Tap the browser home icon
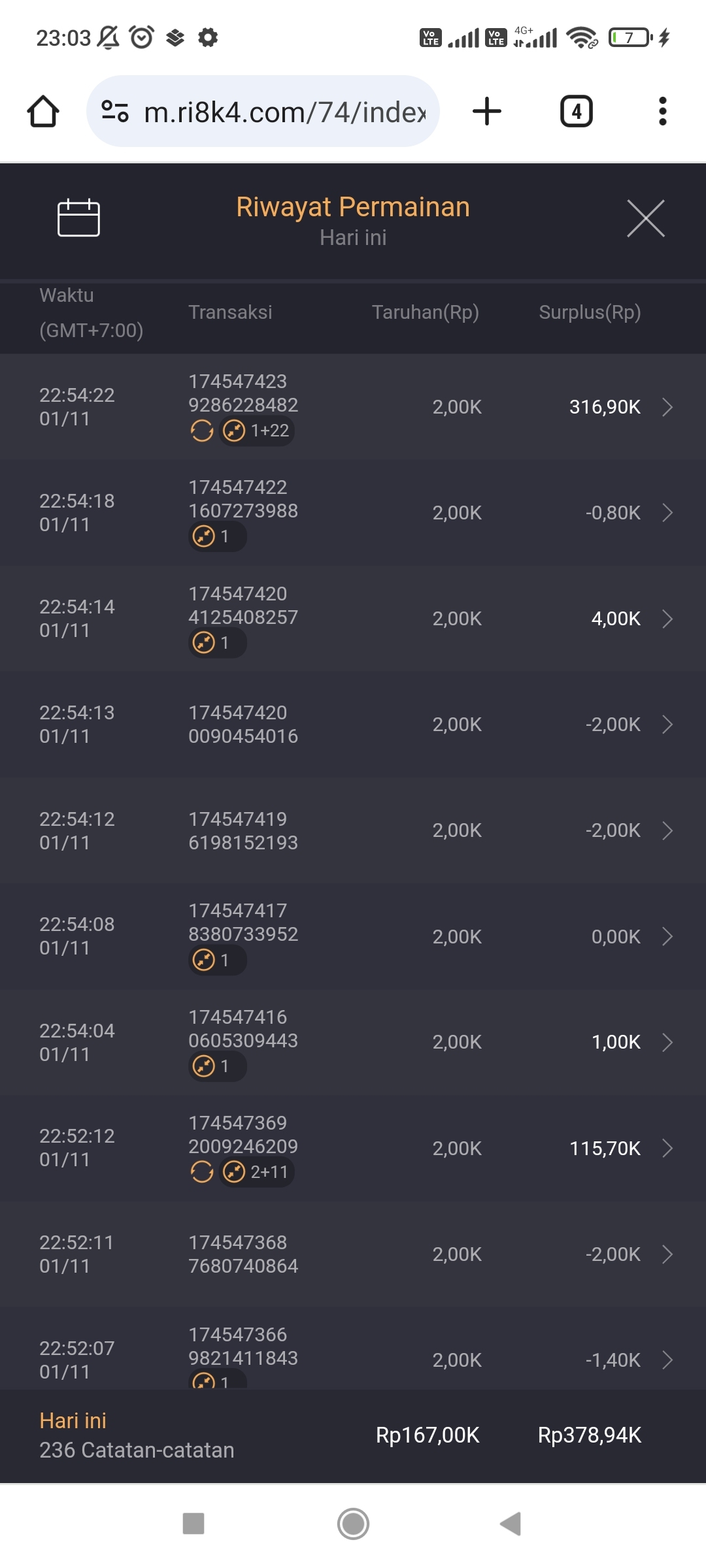The width and height of the screenshot is (706, 1568). (x=43, y=111)
